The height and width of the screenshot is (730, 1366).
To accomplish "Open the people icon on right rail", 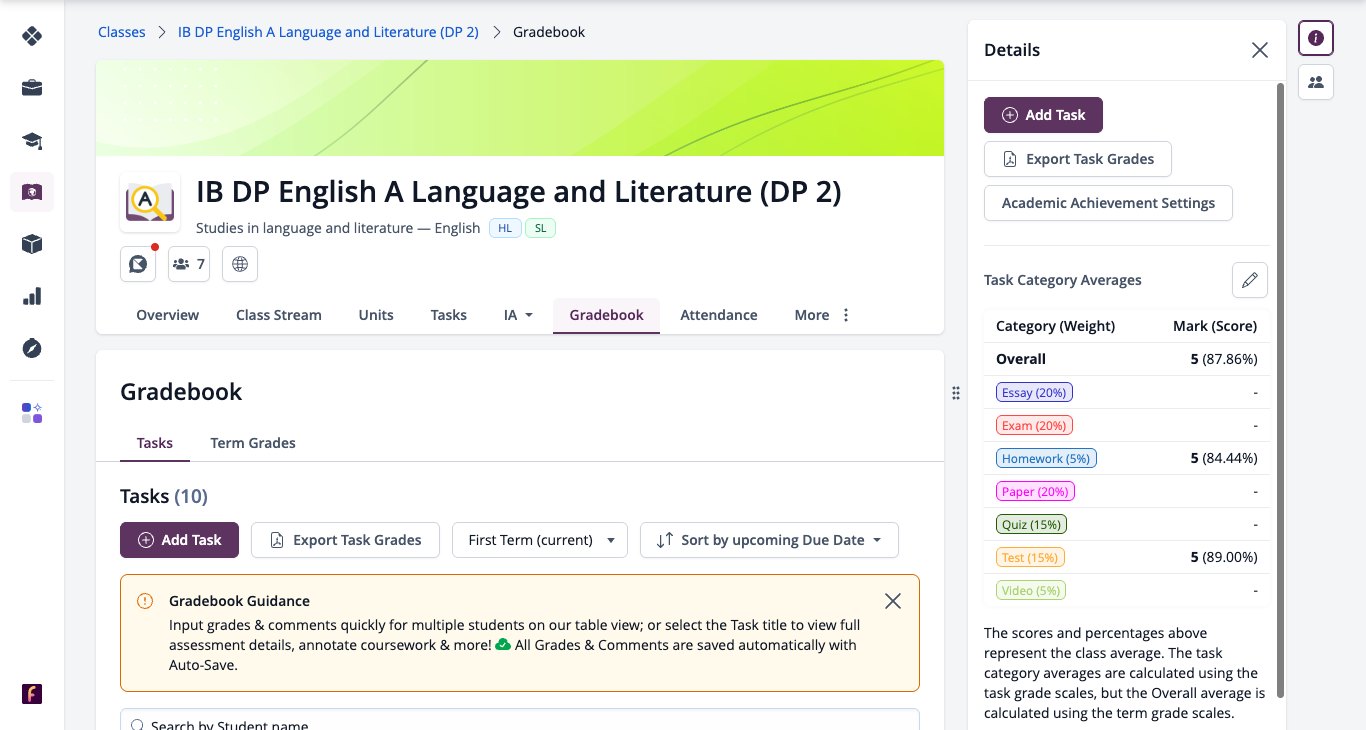I will (x=1316, y=82).
